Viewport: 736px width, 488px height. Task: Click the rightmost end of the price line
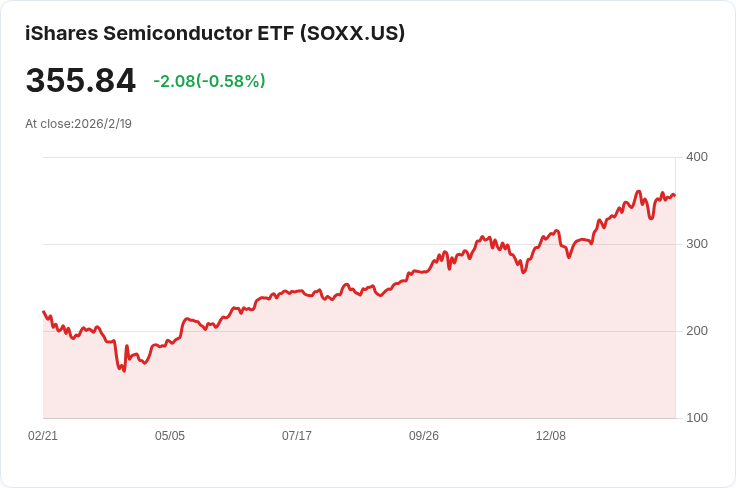click(x=675, y=196)
